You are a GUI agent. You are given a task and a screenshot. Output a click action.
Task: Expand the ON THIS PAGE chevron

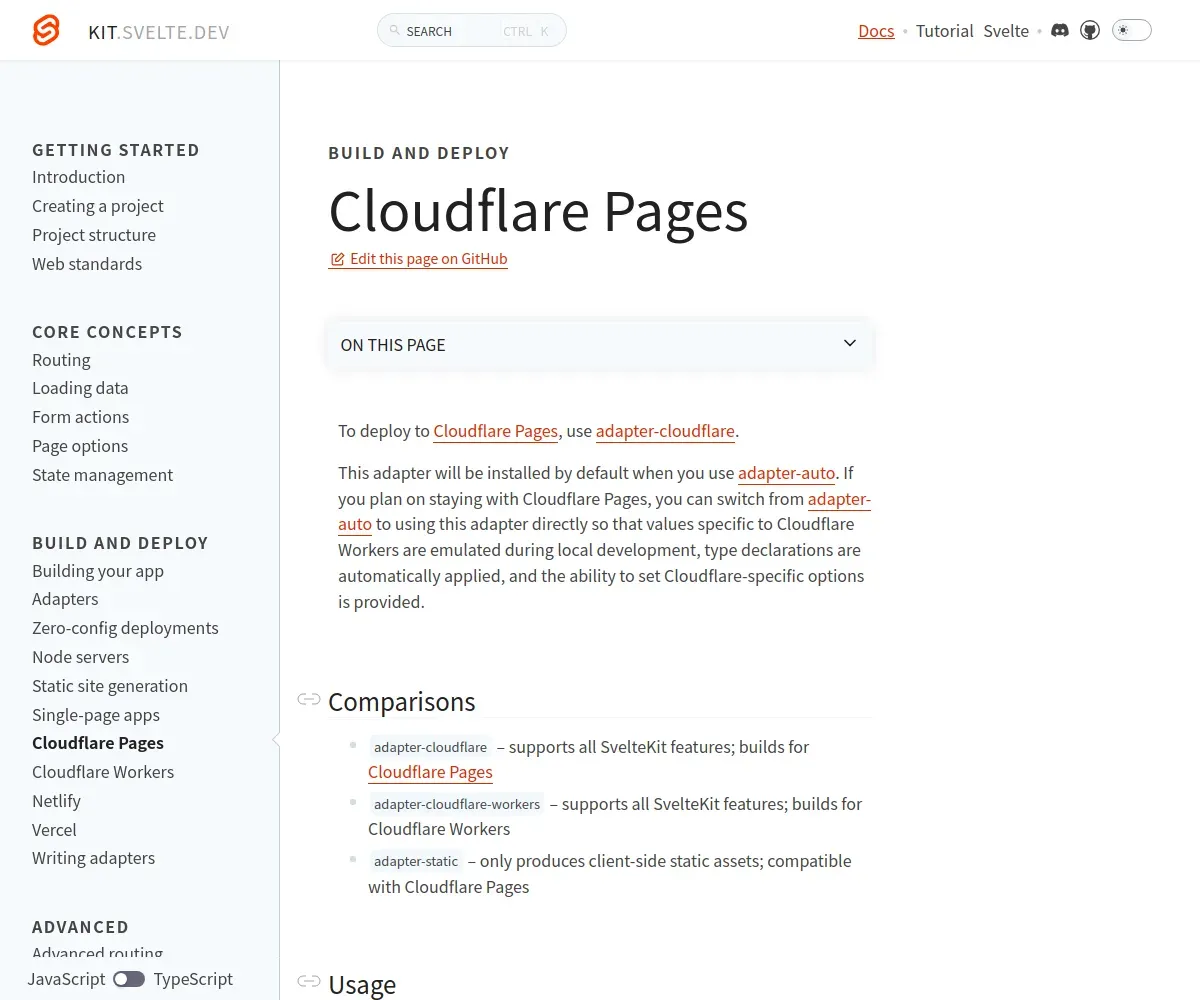(x=850, y=343)
